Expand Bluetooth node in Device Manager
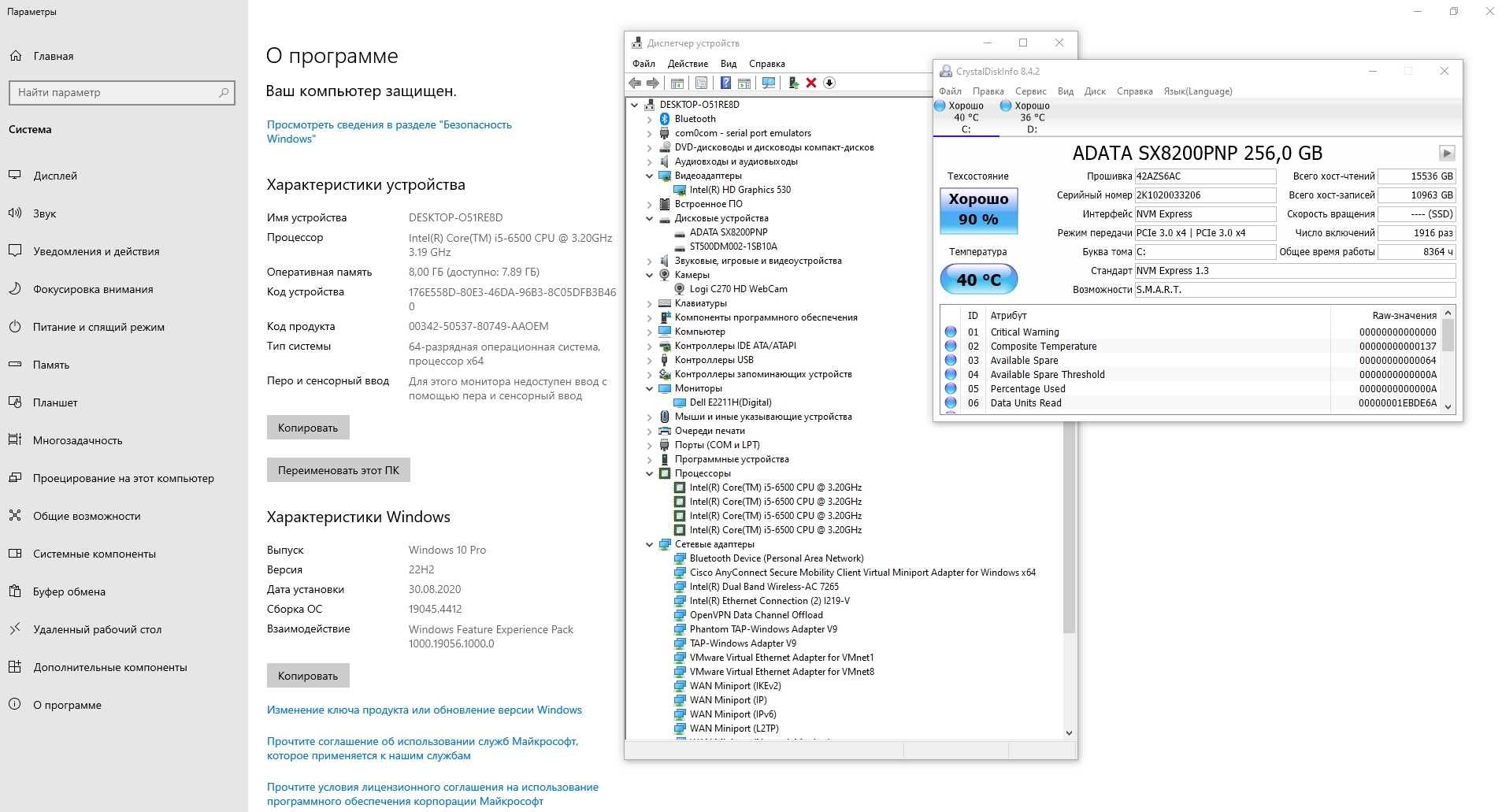Viewport: 1502px width, 812px height. coord(650,119)
